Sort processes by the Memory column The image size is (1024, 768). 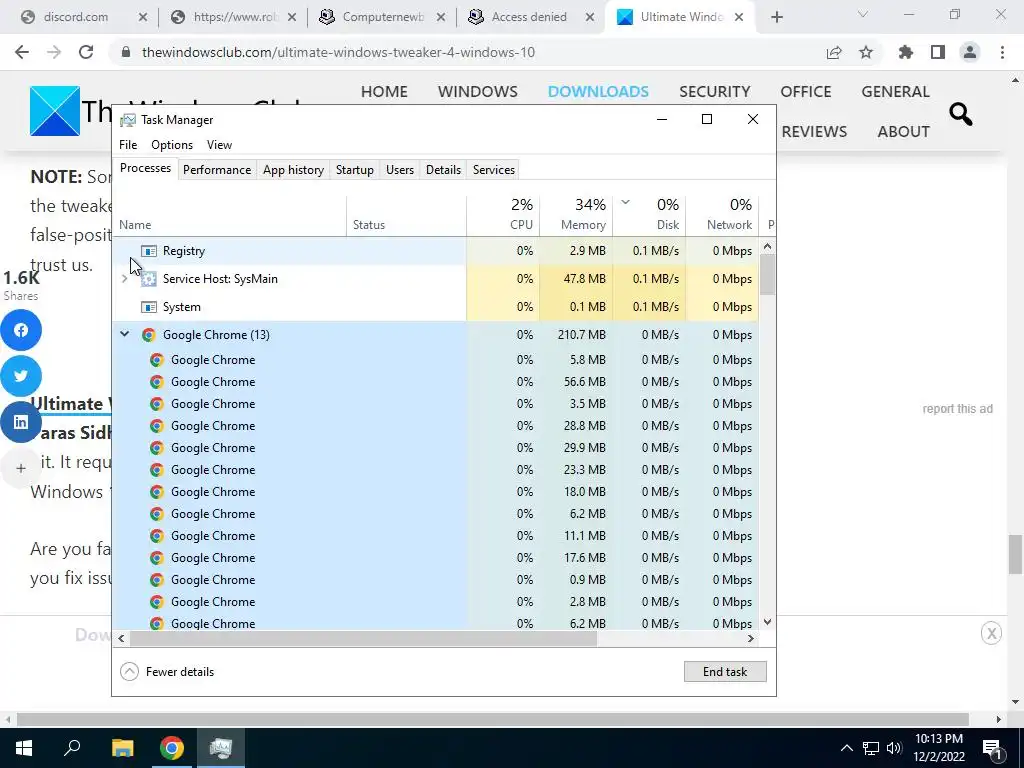coord(576,216)
